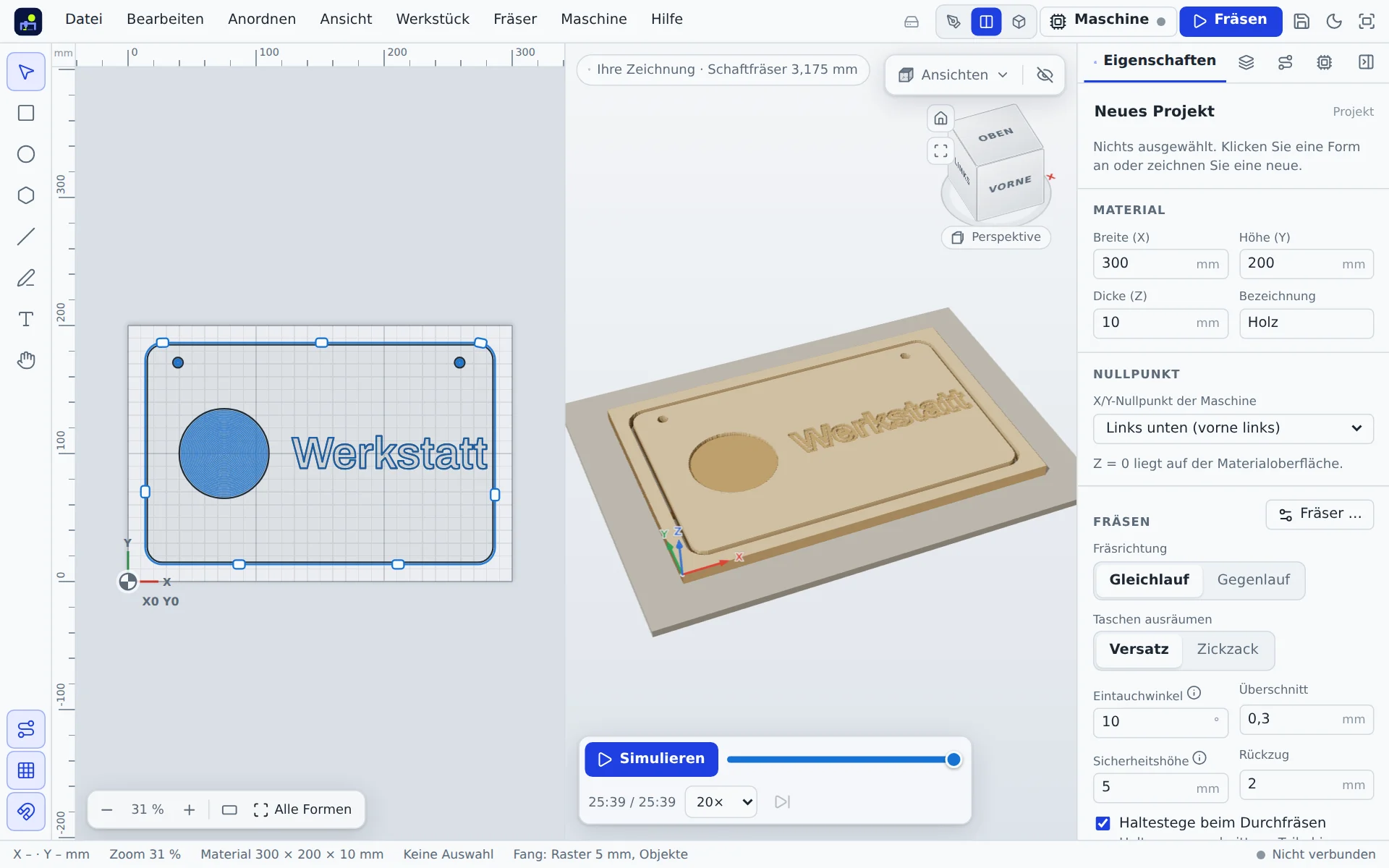Screen dimensions: 1389x868
Task: Click the Bezeichnung Holz field
Action: click(1306, 323)
